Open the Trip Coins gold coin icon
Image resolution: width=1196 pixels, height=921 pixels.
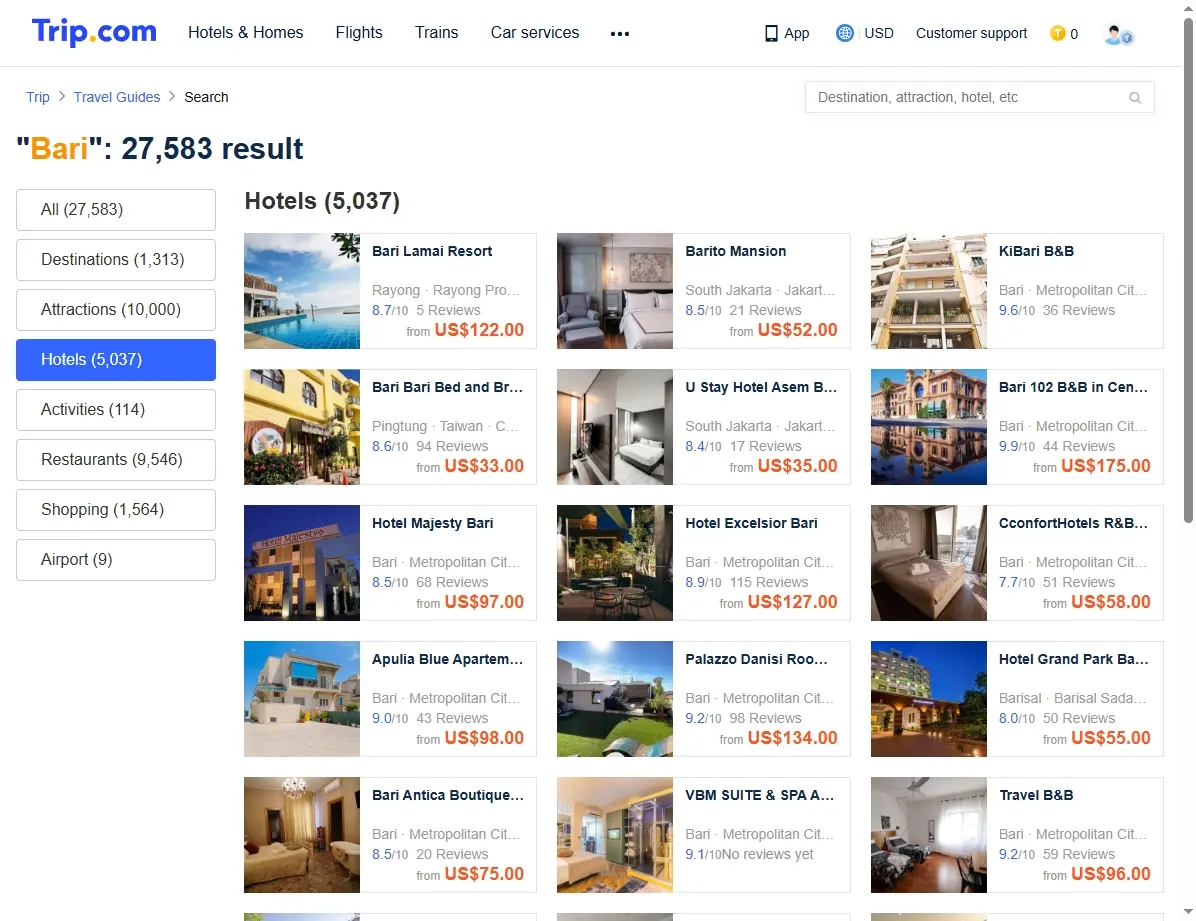1057,33
